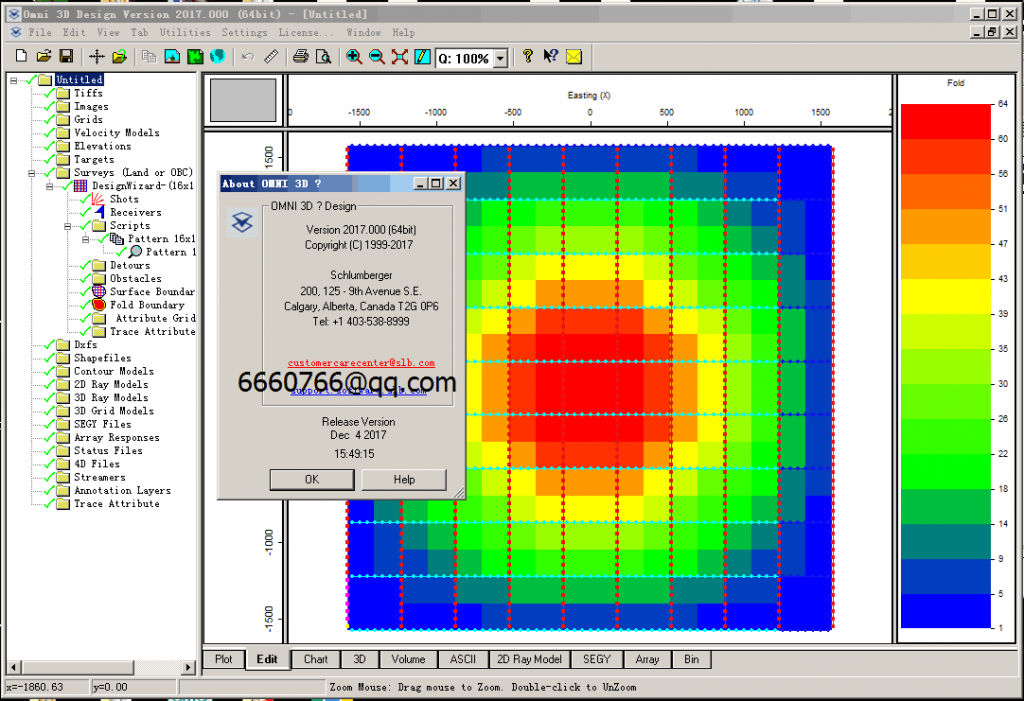
Task: Open the customercarecenter@slb.com email link
Action: 361,363
